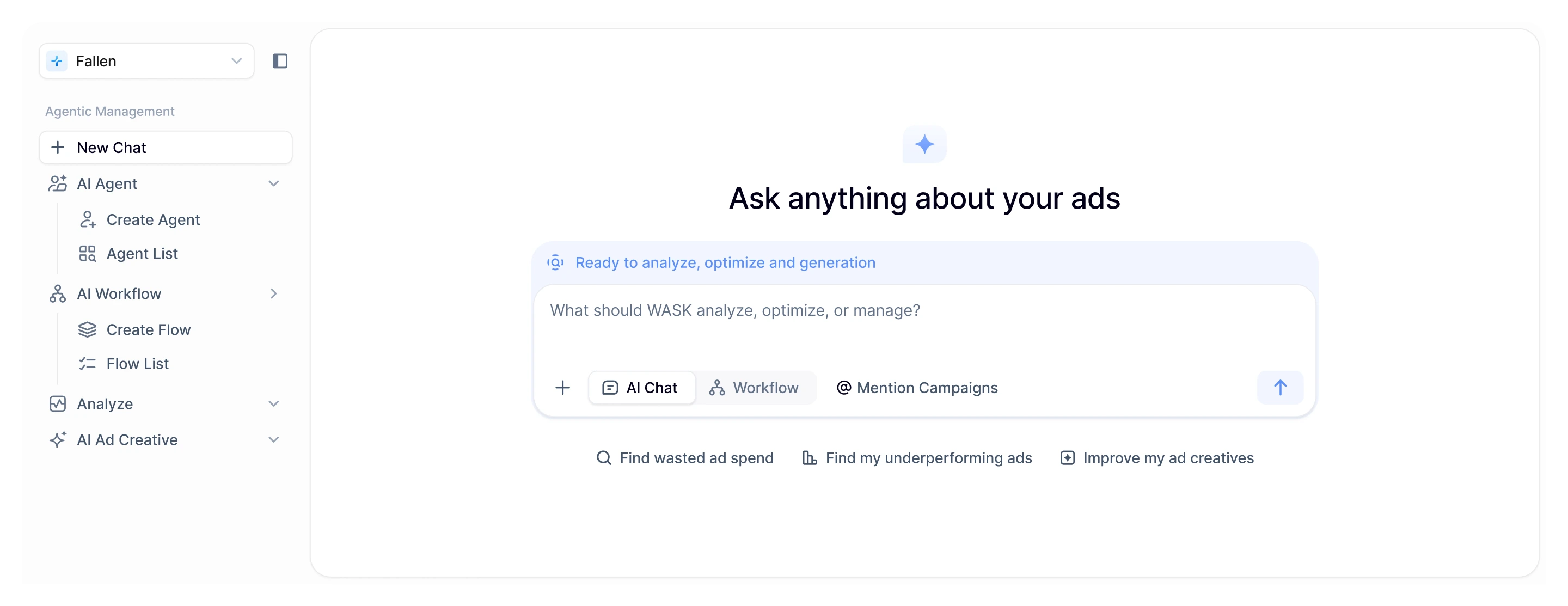Send the message with the blue arrow button
The height and width of the screenshot is (606, 1568).
pyautogui.click(x=1280, y=388)
